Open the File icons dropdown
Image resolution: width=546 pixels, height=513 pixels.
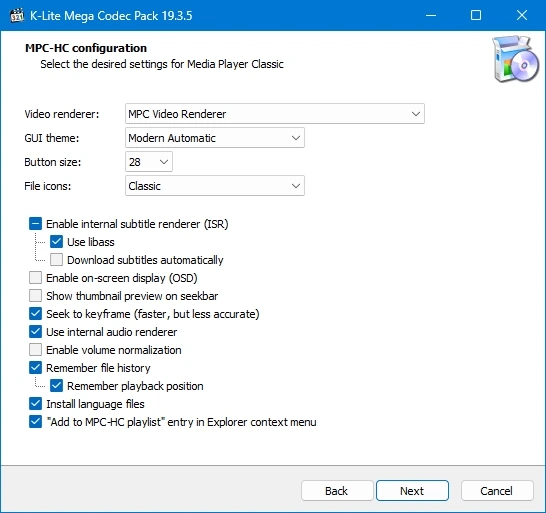(x=215, y=186)
